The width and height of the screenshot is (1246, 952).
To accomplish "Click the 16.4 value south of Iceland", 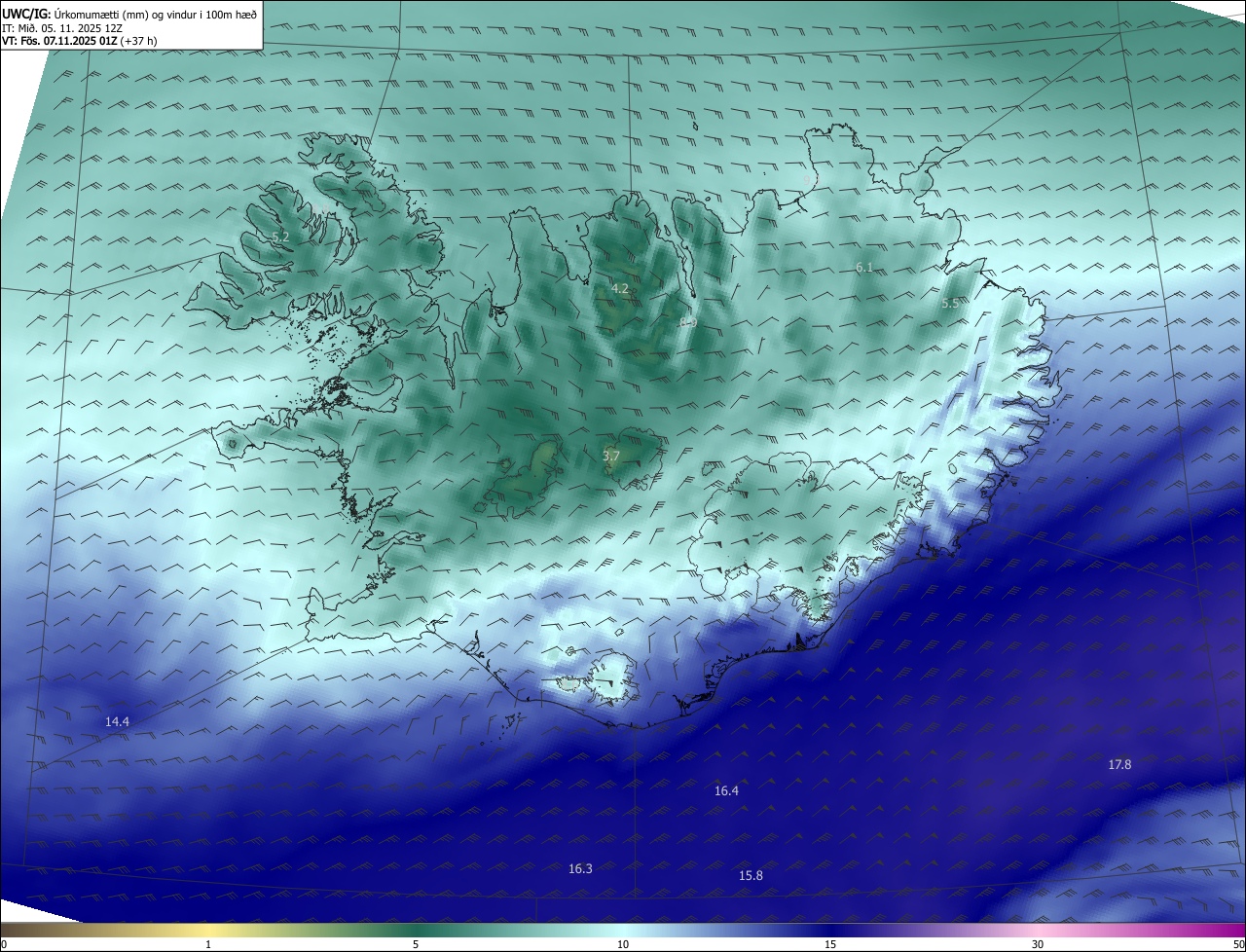I will point(726,791).
